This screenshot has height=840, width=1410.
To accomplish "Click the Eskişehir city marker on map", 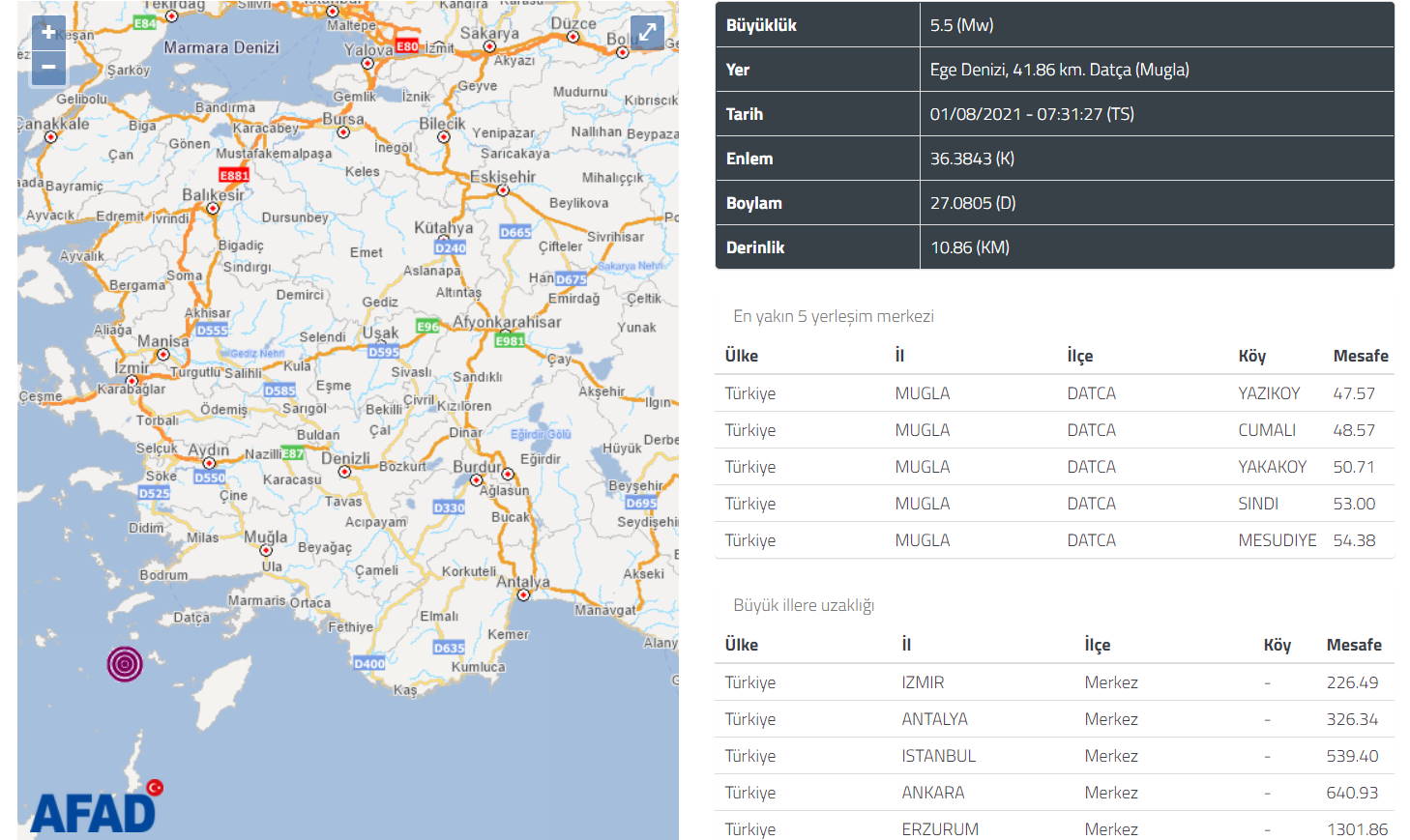I will [503, 190].
